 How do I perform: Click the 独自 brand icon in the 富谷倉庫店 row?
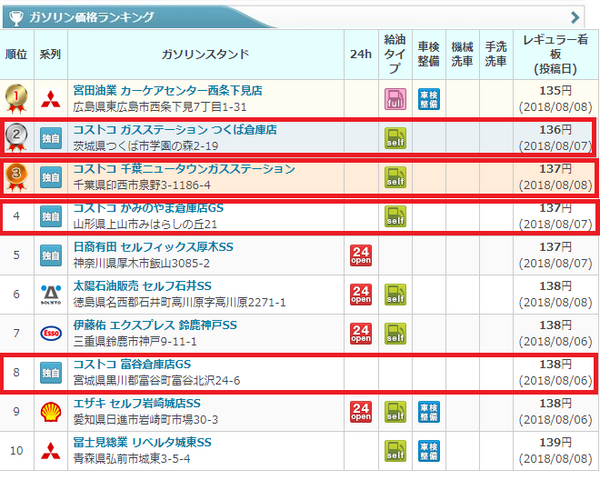tap(51, 372)
